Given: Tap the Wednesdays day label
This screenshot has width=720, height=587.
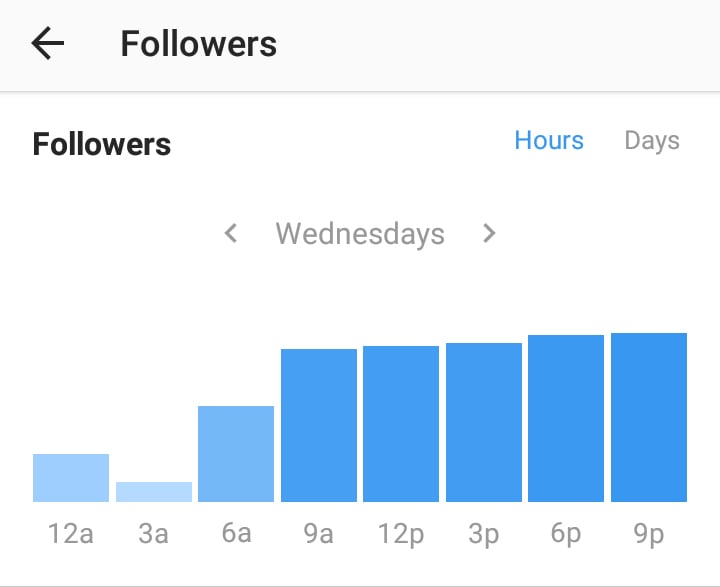Looking at the screenshot, I should pyautogui.click(x=360, y=234).
